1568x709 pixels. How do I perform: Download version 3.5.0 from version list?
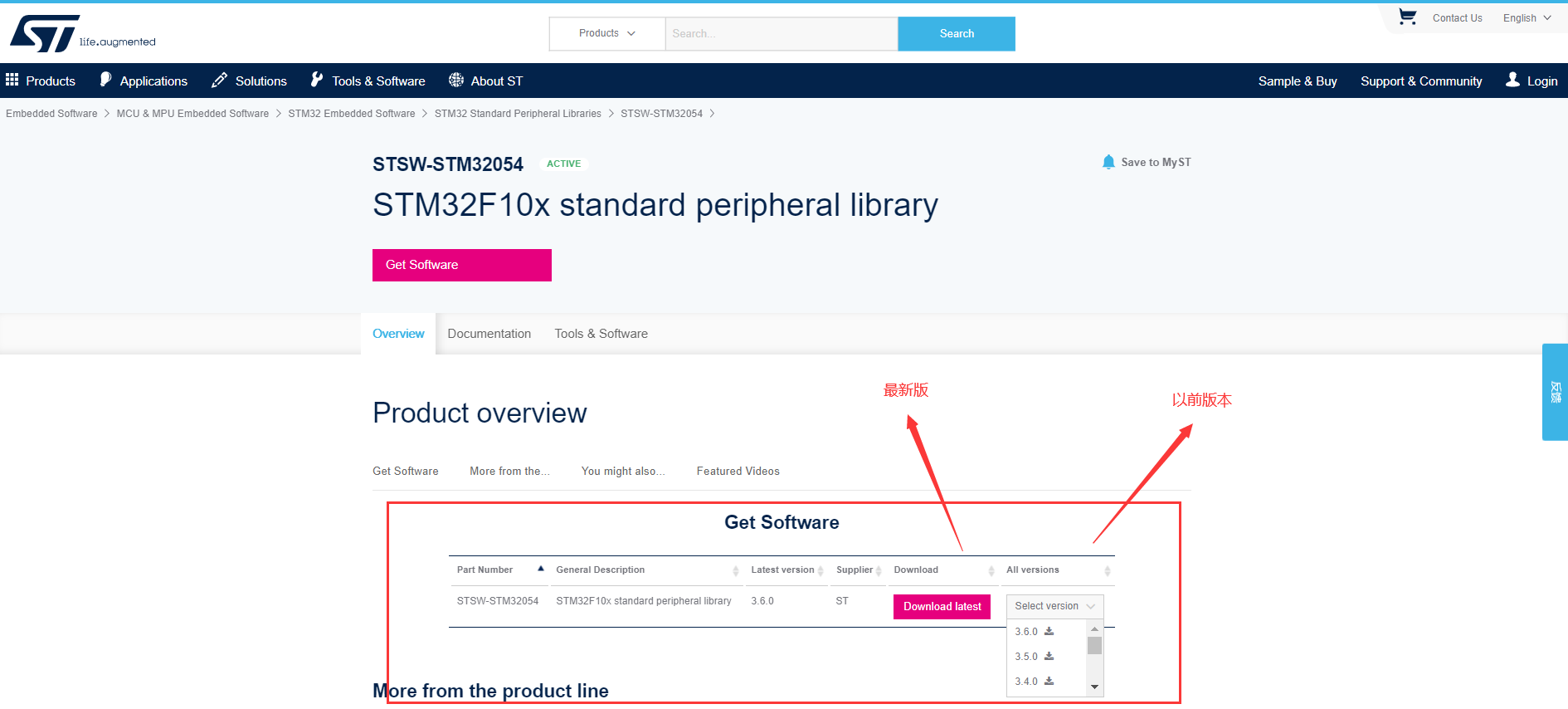(x=1049, y=656)
